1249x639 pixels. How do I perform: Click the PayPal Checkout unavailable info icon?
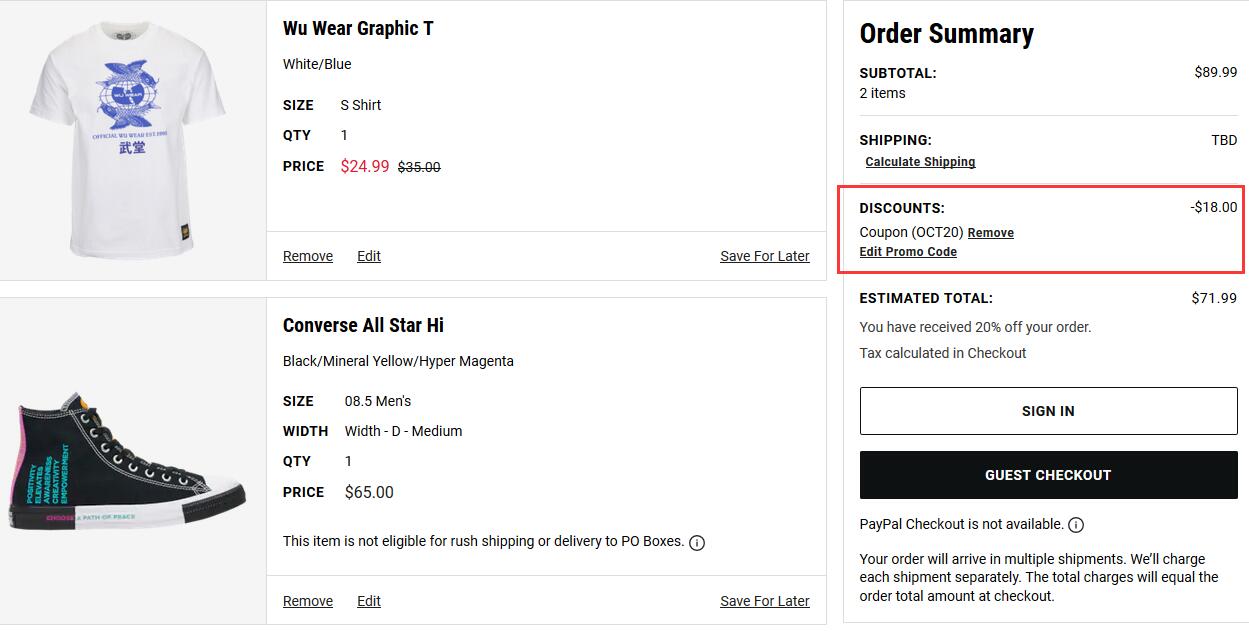click(x=1076, y=525)
